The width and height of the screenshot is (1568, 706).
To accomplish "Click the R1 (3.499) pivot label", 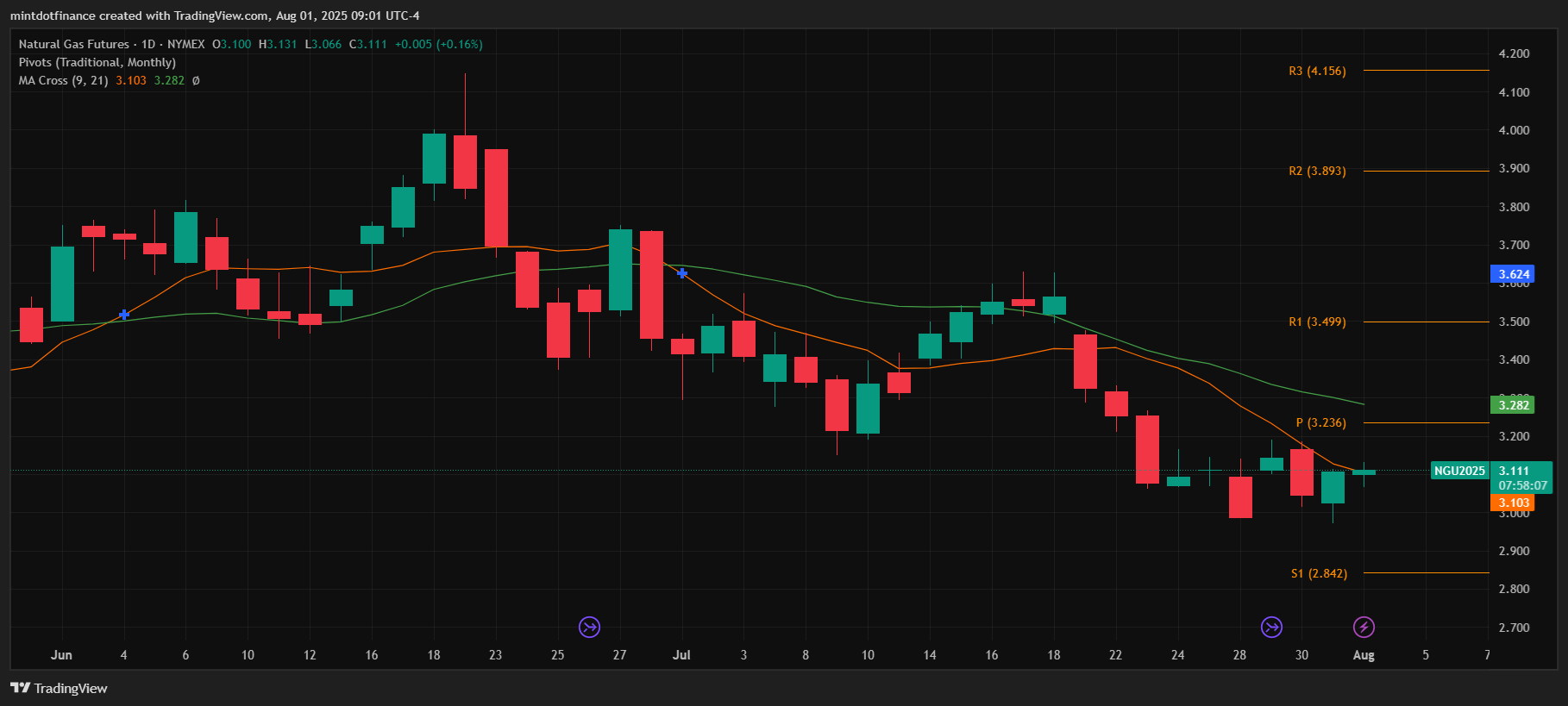I will 1317,322.
